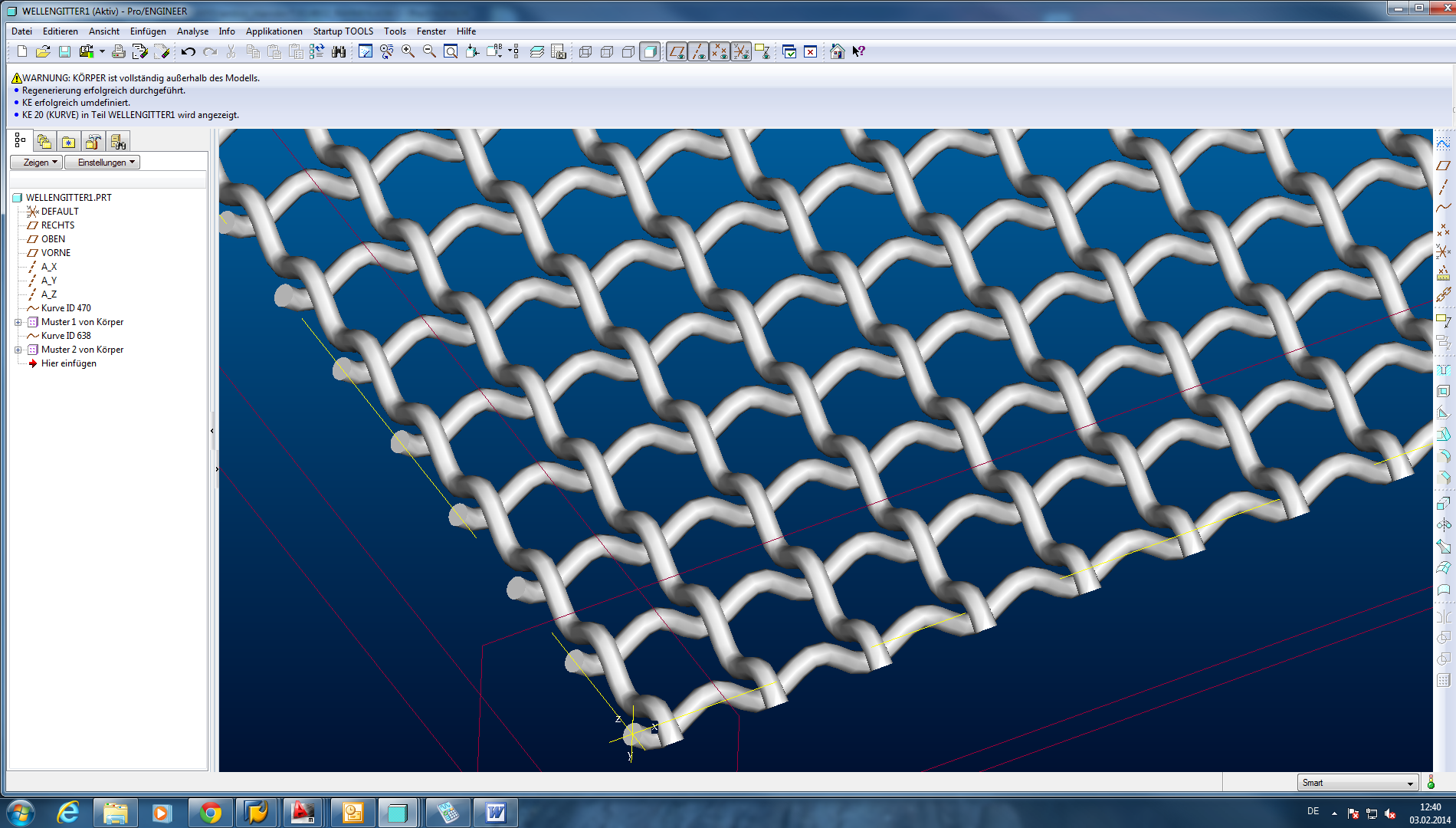1456x828 pixels.
Task: Undo the last action
Action: coord(188,51)
